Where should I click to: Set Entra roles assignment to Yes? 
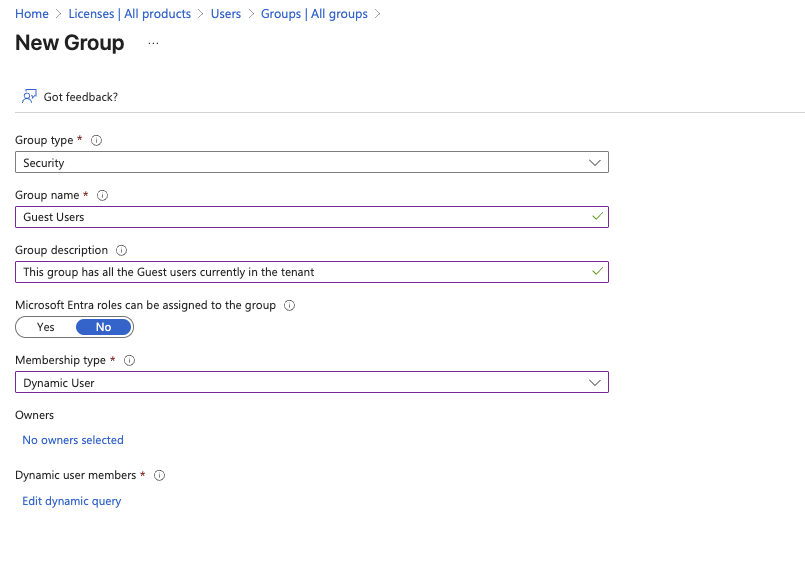pos(46,327)
